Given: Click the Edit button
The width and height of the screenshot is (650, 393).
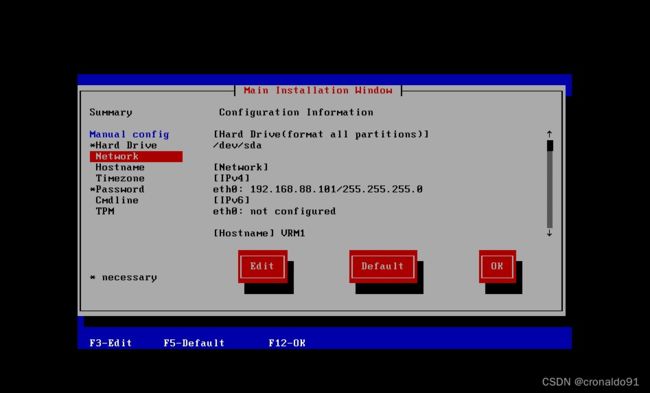Looking at the screenshot, I should click(262, 266).
